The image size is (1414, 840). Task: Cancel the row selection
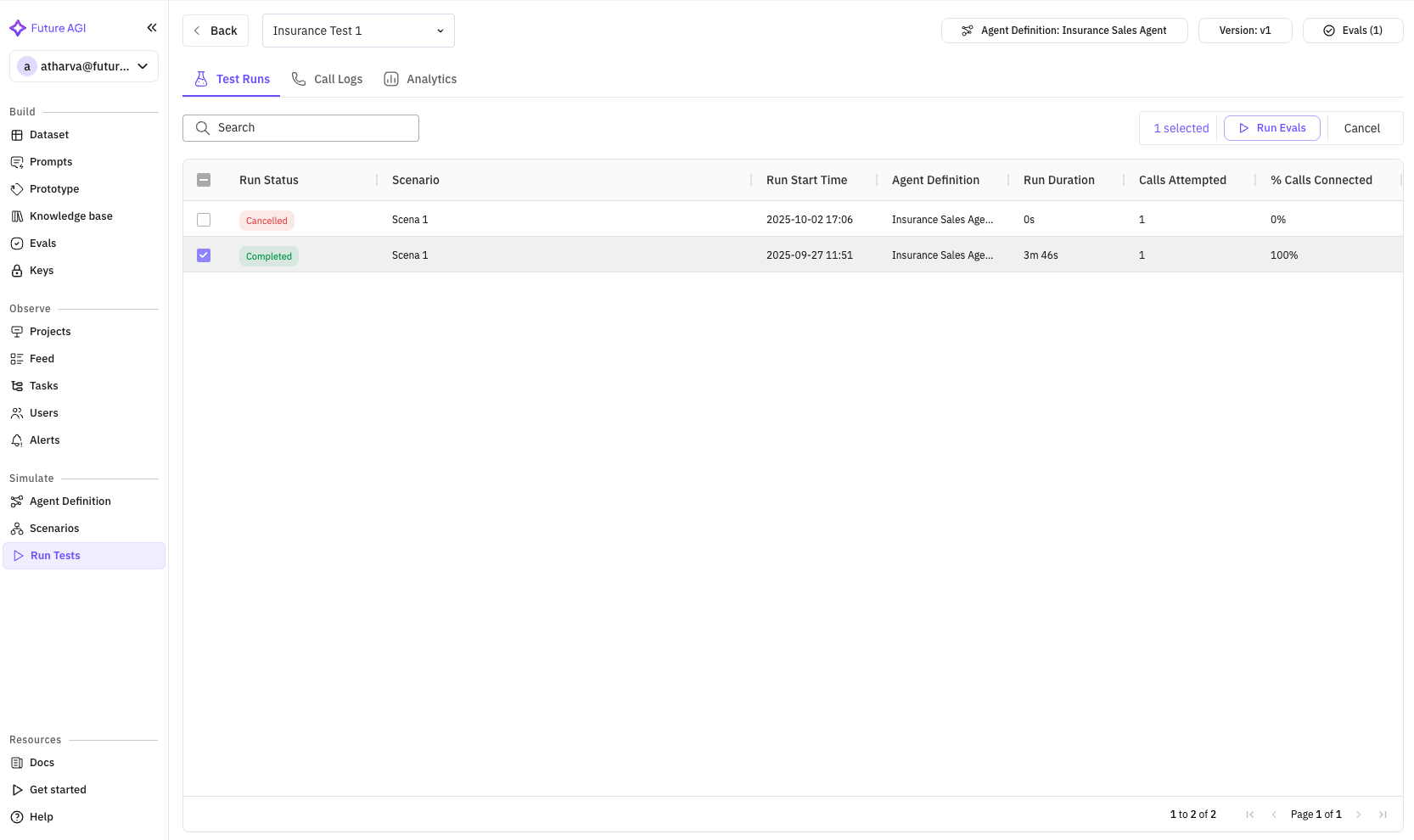tap(1361, 128)
